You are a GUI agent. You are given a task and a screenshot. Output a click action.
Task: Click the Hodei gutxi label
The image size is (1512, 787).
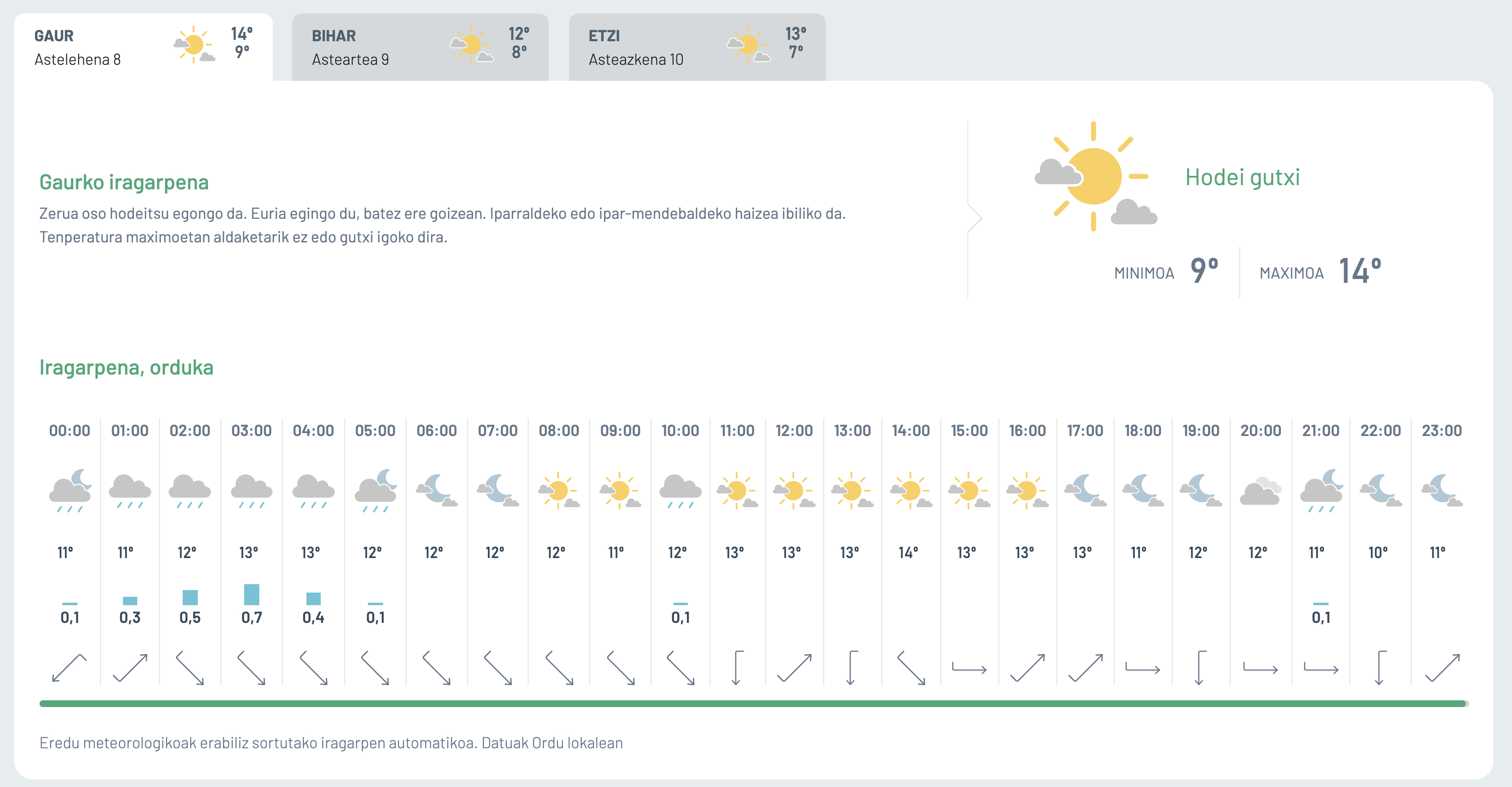1242,177
